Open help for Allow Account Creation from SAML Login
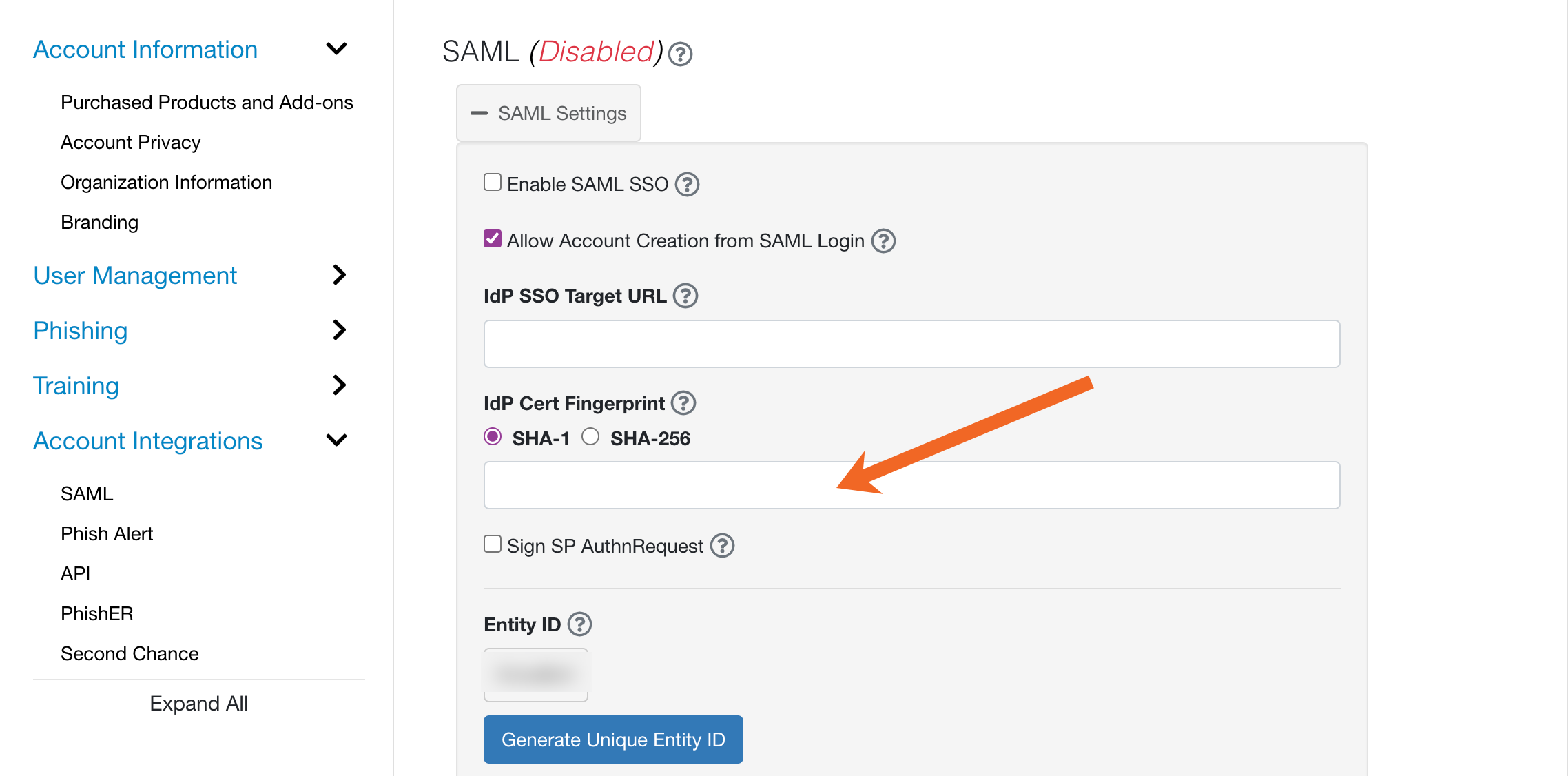 tap(884, 241)
